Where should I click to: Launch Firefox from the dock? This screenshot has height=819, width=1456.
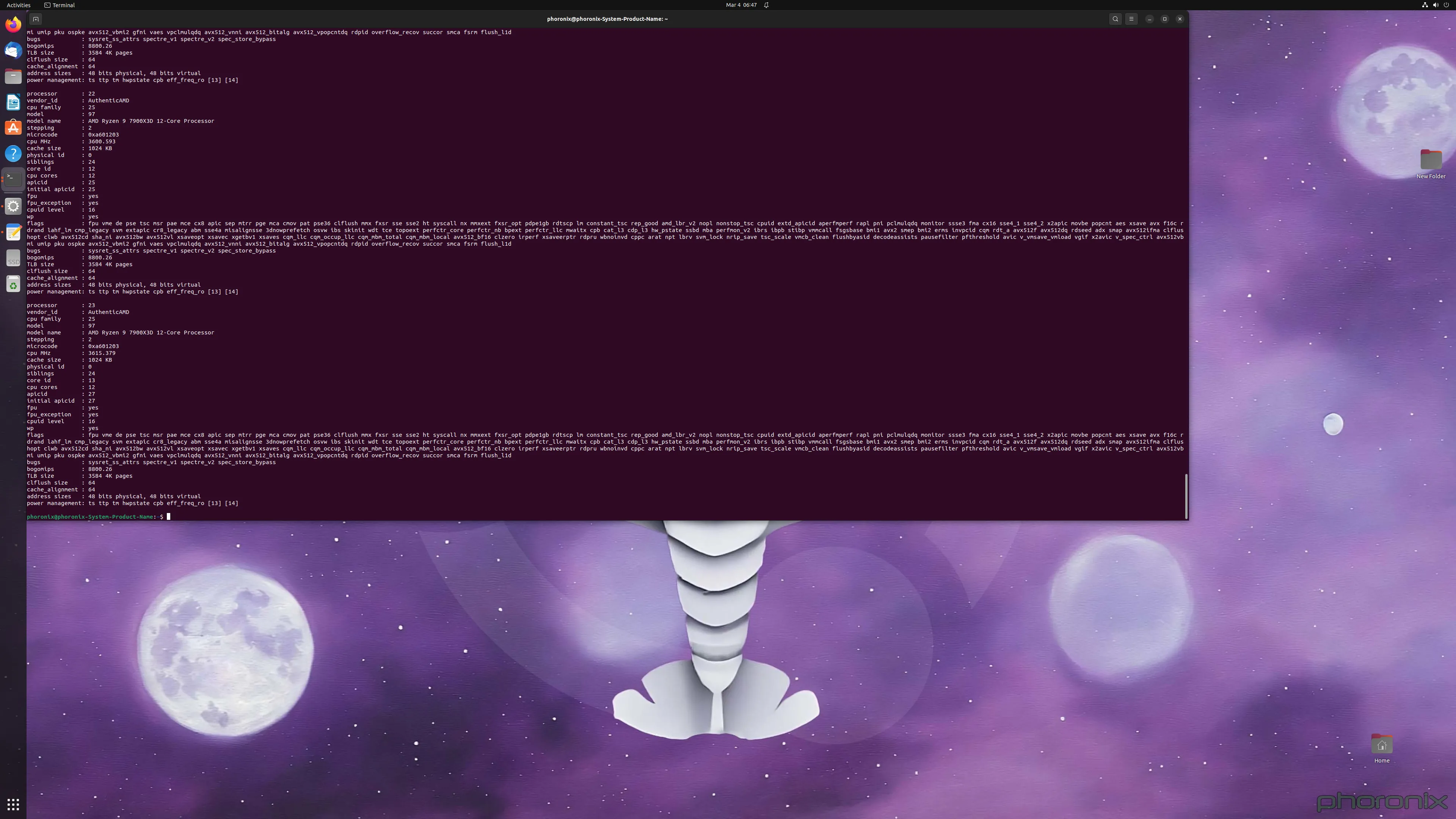(x=13, y=24)
